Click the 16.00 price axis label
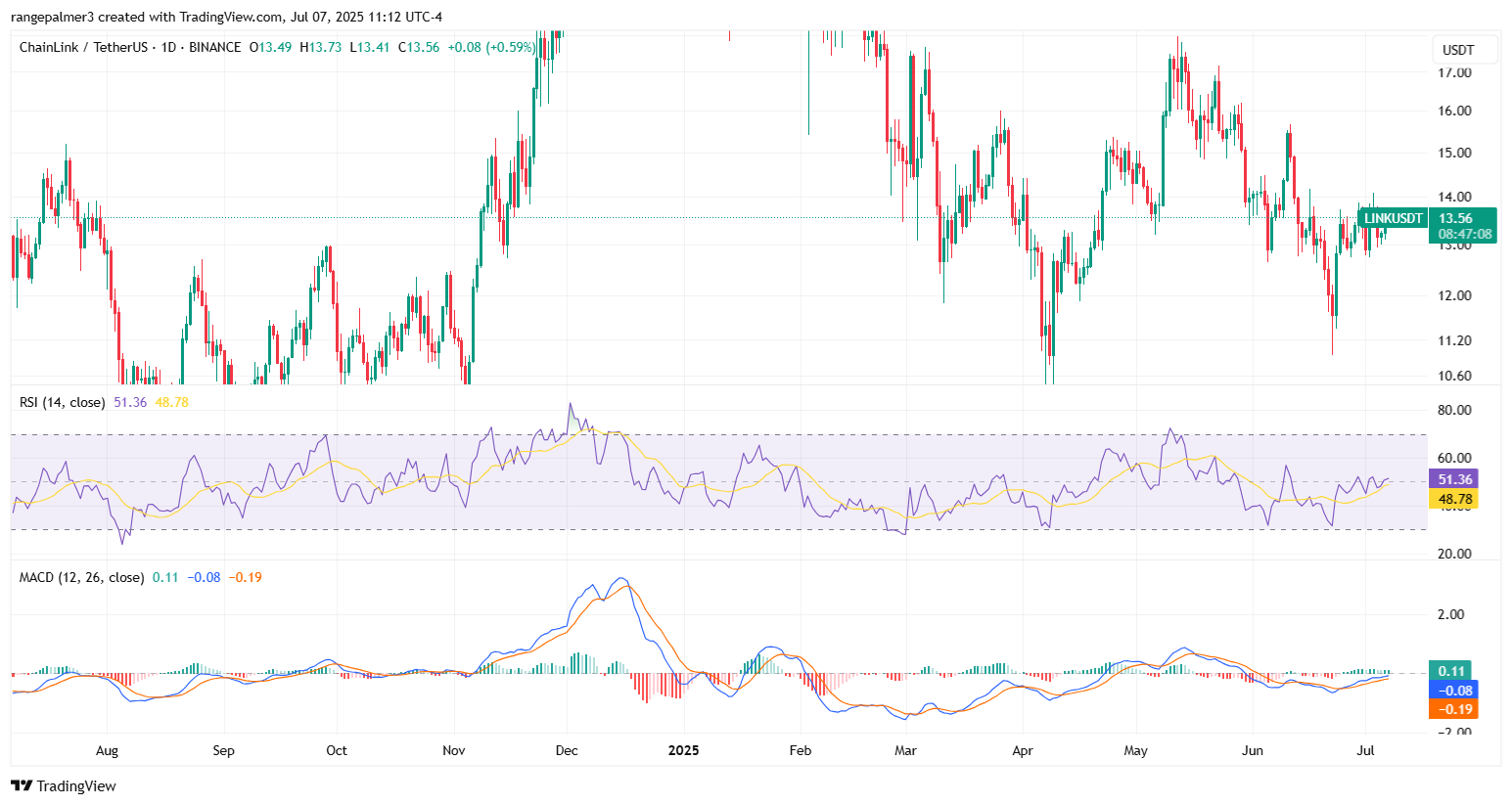The image size is (1512, 805). tap(1454, 111)
